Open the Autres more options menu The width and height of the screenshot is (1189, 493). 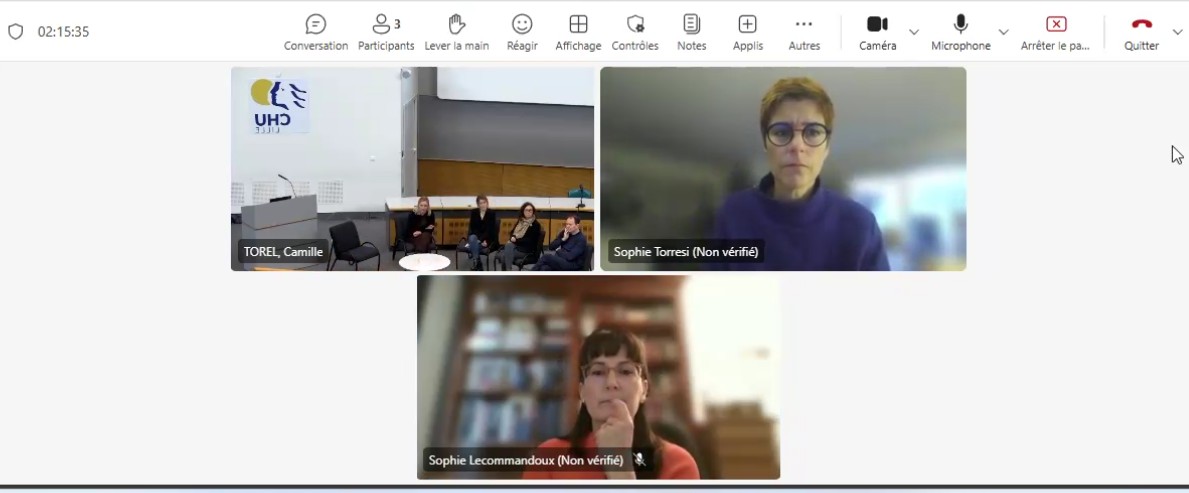click(x=804, y=32)
